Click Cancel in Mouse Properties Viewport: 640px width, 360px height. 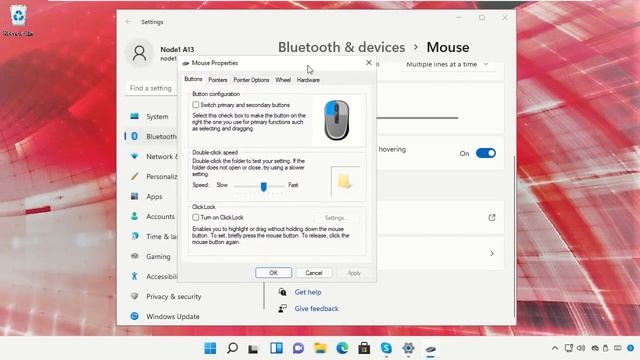[x=313, y=273]
